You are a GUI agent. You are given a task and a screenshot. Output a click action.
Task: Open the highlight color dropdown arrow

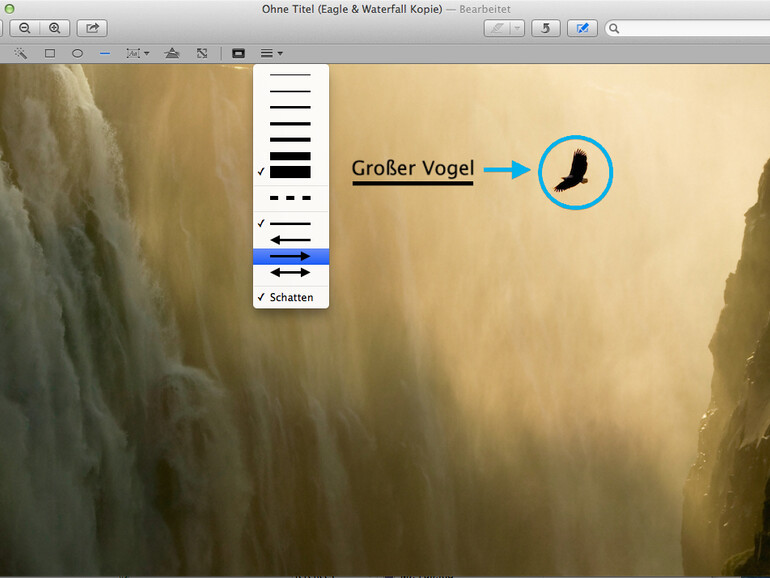(517, 28)
